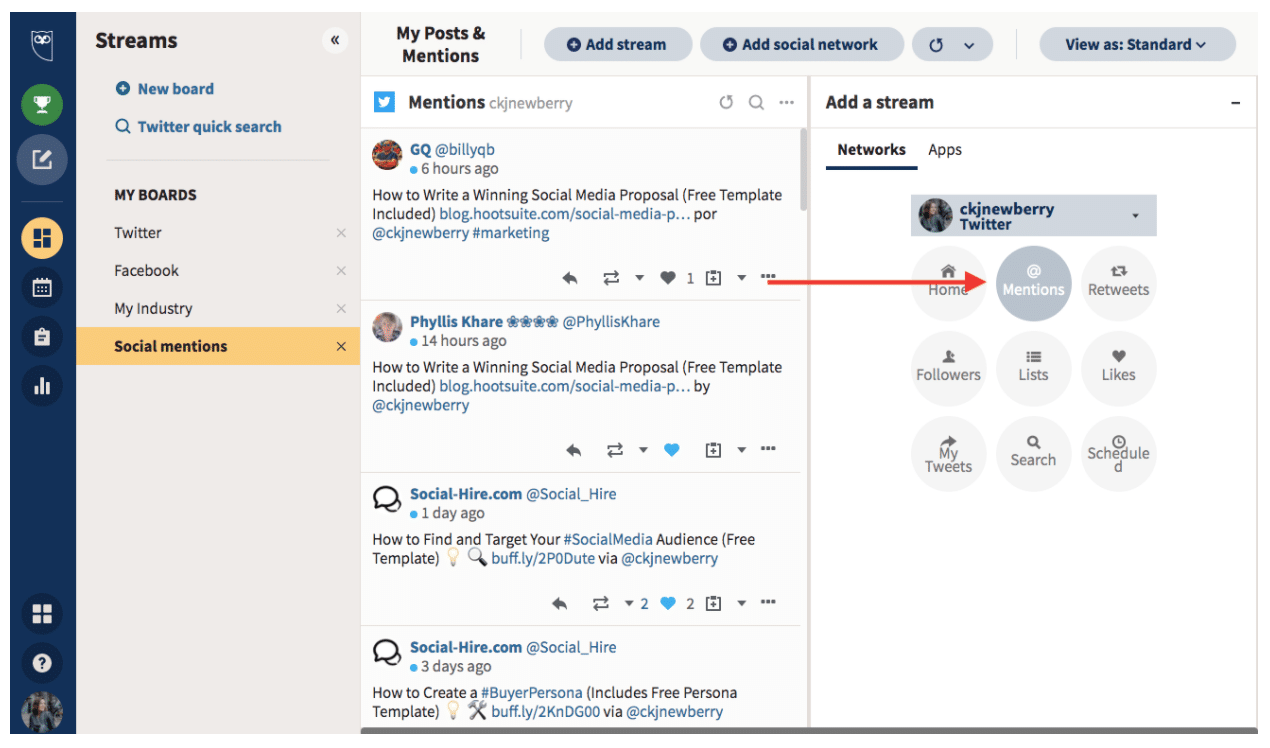Assign Phyllis Khare's tweet
Screen dimensions: 1270x748
(x=713, y=451)
